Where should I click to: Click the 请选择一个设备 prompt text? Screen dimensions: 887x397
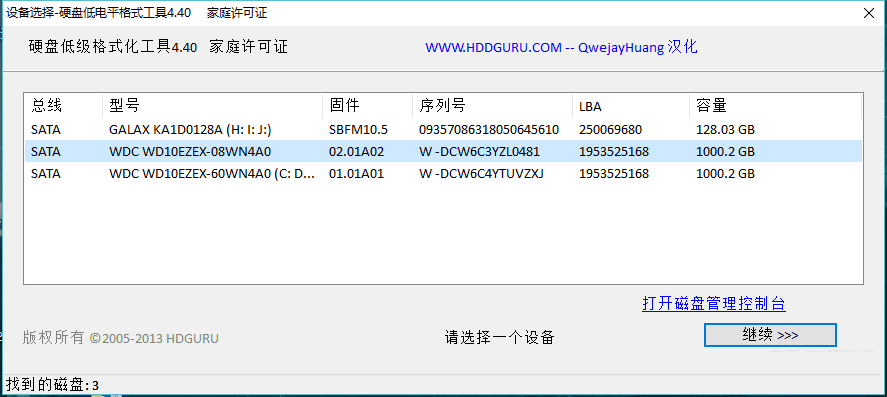click(499, 338)
